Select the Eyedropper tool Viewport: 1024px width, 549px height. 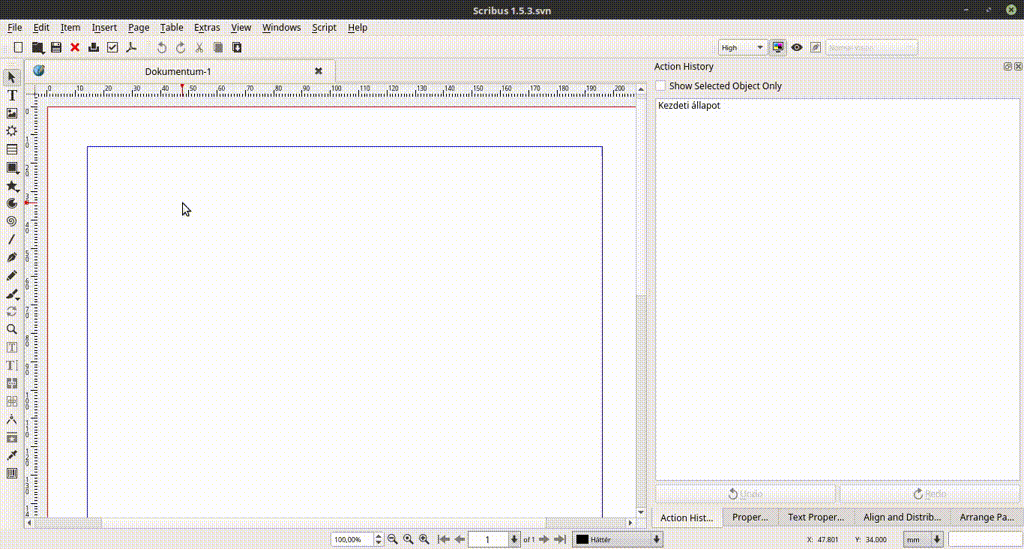click(x=12, y=455)
